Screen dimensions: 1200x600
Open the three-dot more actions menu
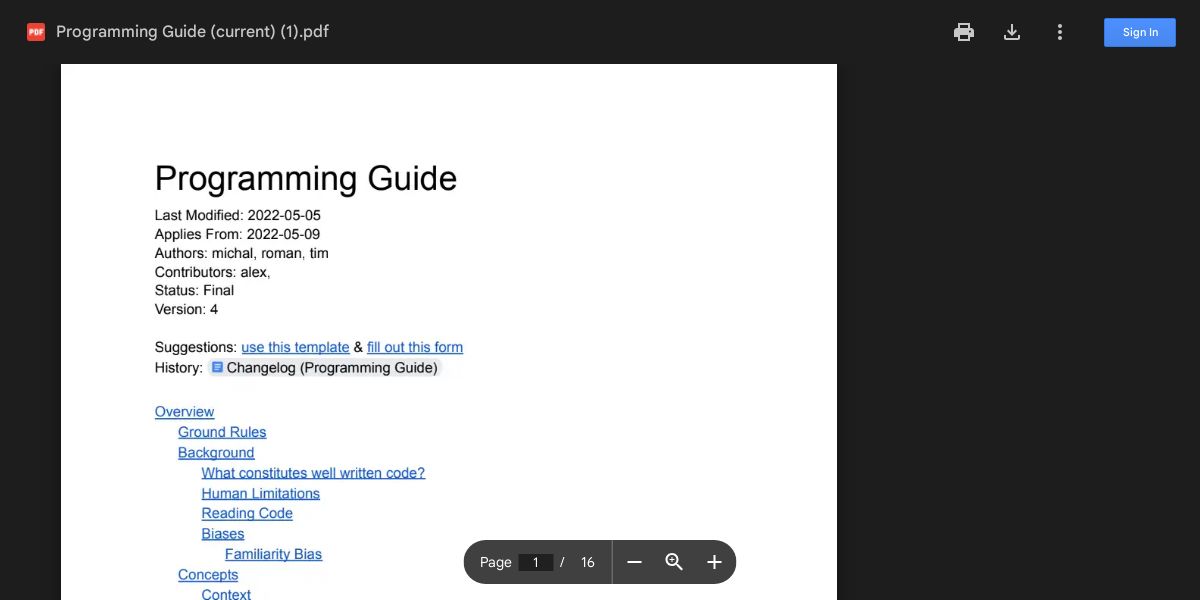1060,32
